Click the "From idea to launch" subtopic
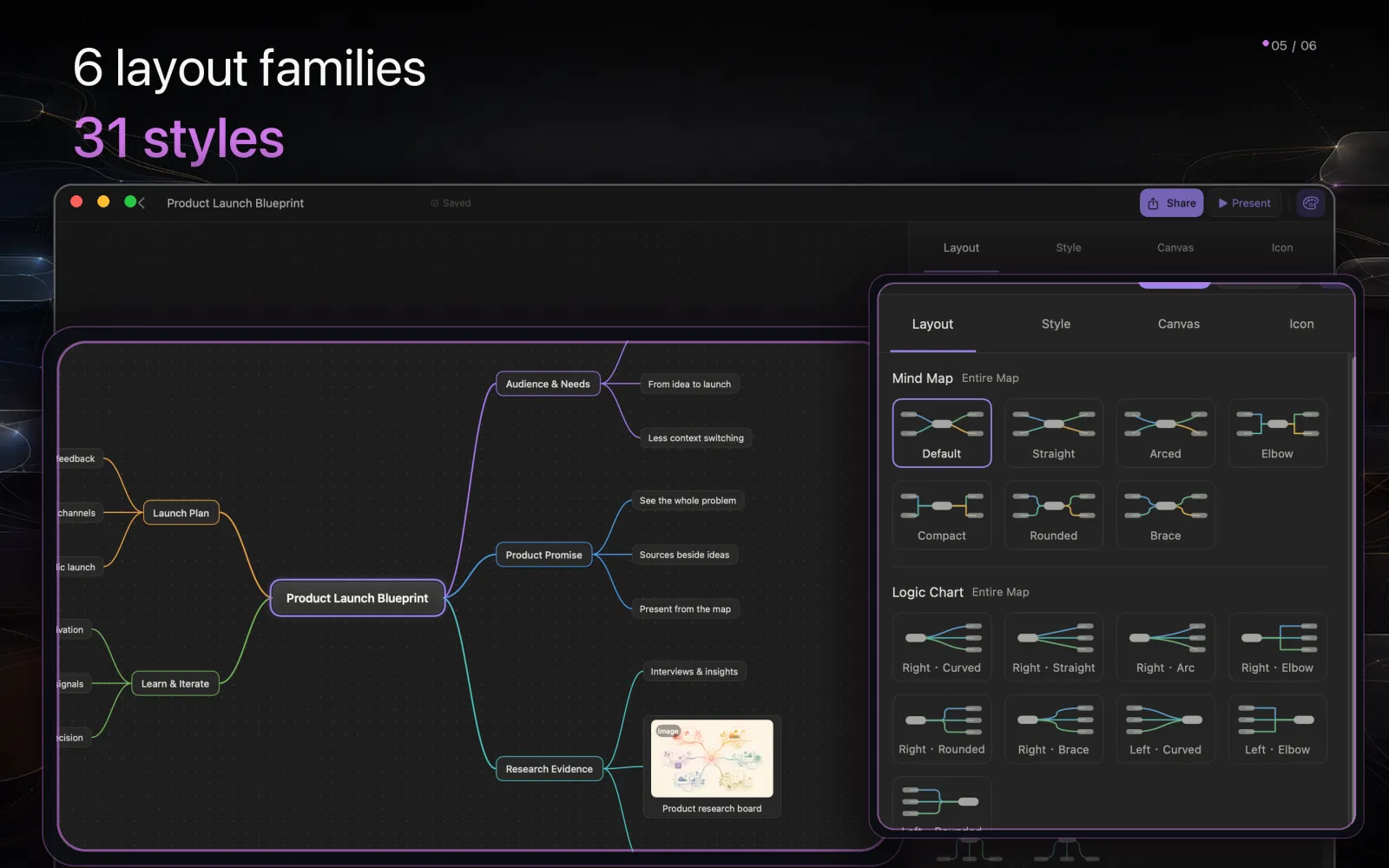This screenshot has width=1389, height=868. click(689, 385)
